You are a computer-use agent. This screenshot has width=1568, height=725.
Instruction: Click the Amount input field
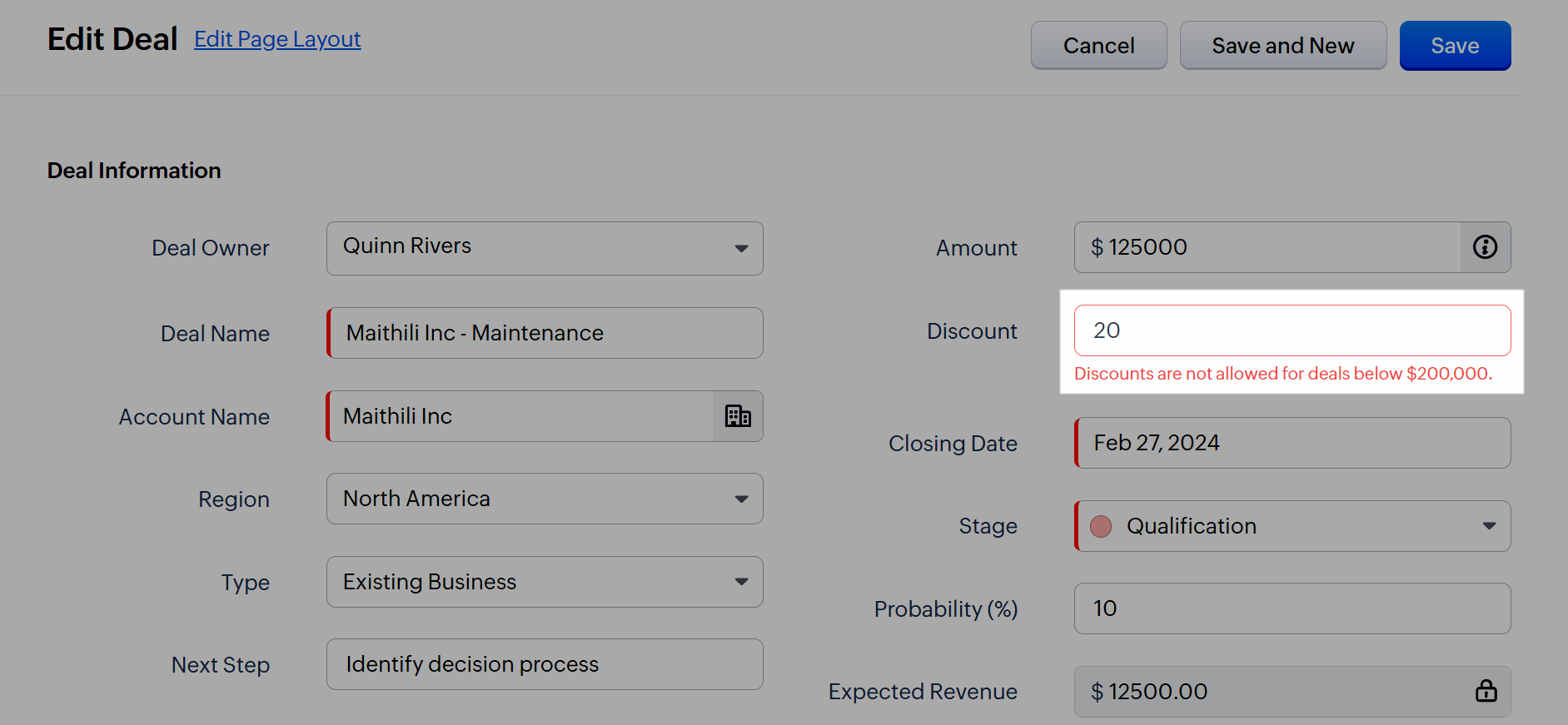[x=1266, y=247]
